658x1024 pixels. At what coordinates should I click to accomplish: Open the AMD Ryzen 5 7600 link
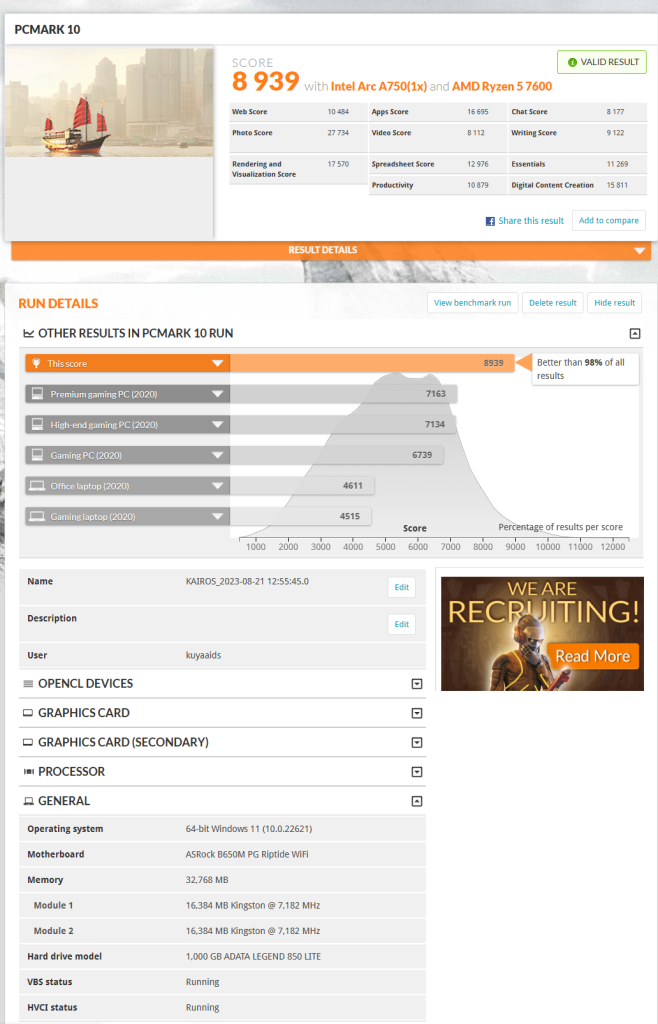(x=502, y=86)
